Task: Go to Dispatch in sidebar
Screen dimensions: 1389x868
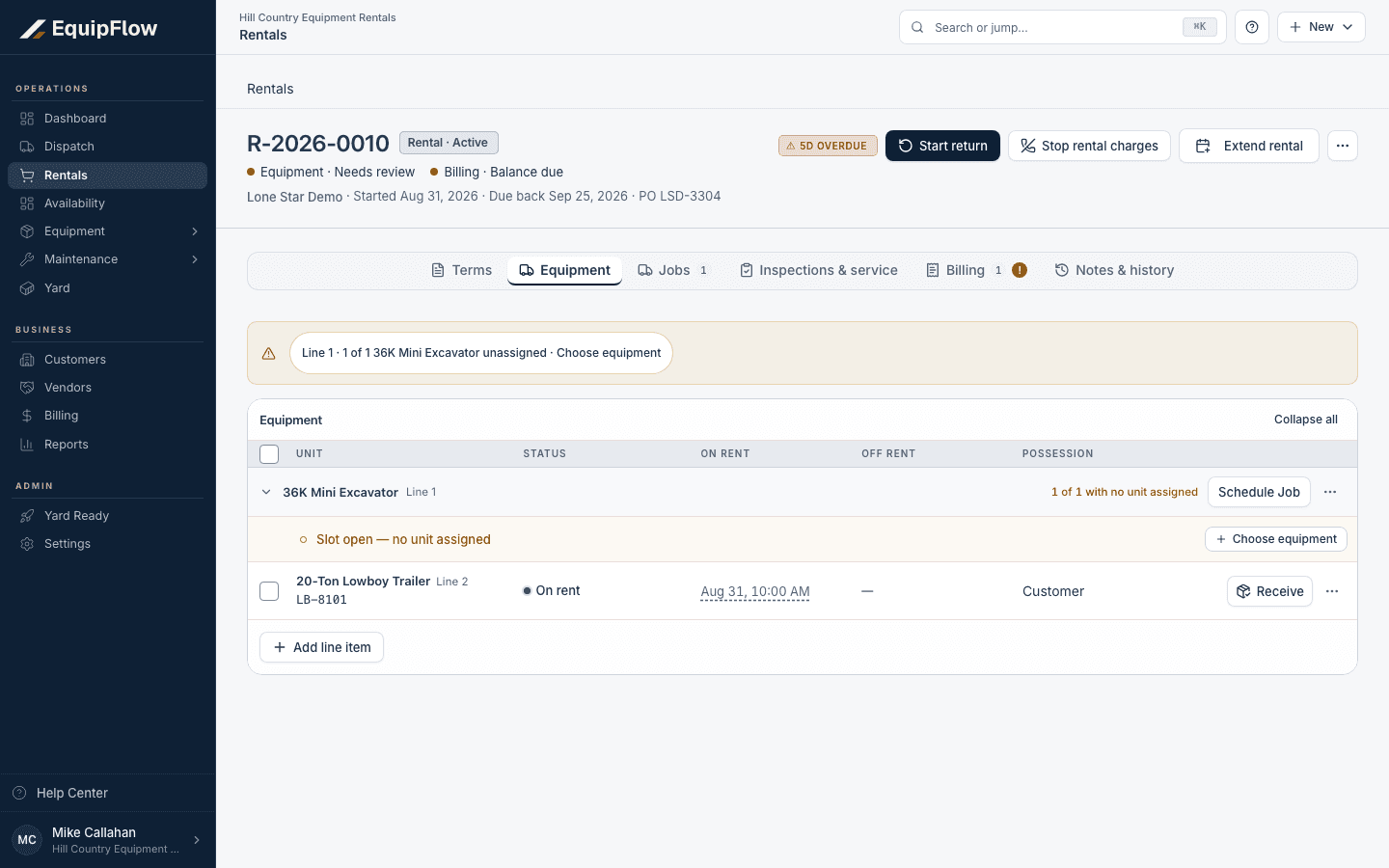Action: [x=107, y=147]
